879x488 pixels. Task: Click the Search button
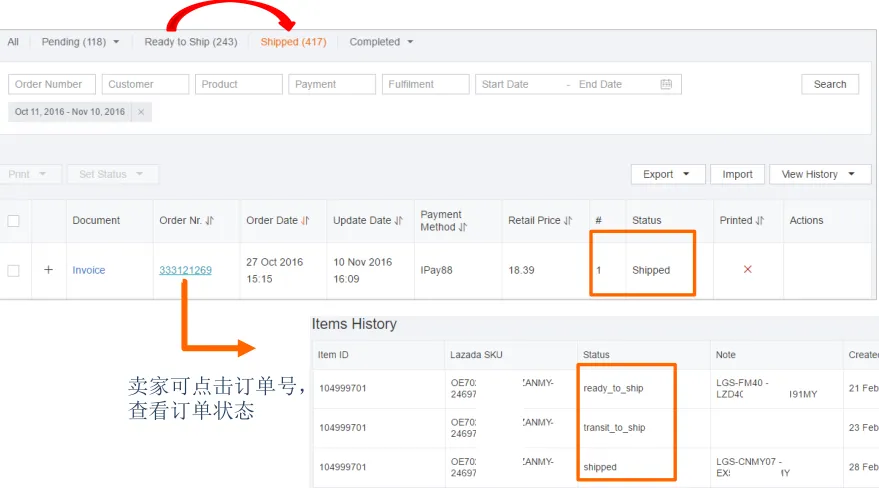pos(830,84)
